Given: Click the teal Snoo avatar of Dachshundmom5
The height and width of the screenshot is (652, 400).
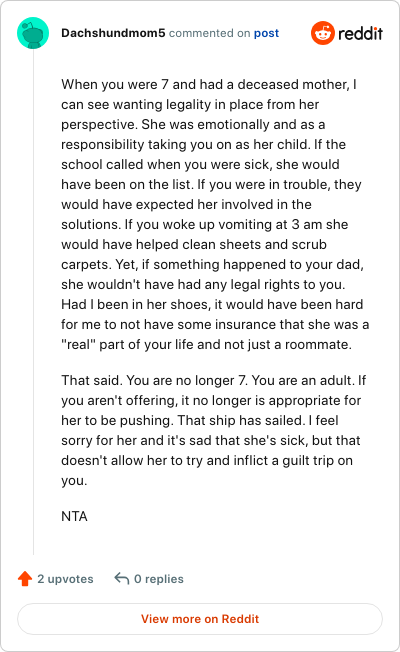Looking at the screenshot, I should [33, 33].
